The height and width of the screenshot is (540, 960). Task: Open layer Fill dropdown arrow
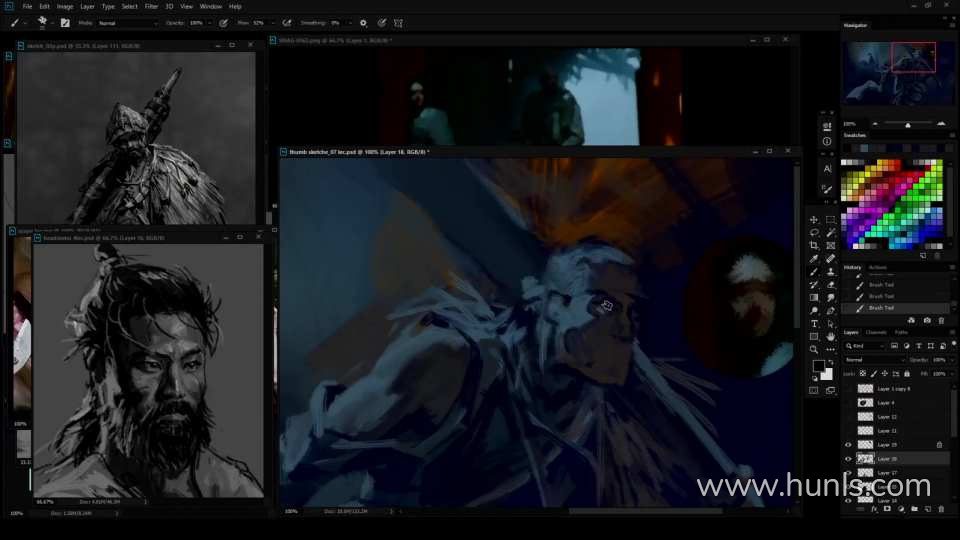950,373
